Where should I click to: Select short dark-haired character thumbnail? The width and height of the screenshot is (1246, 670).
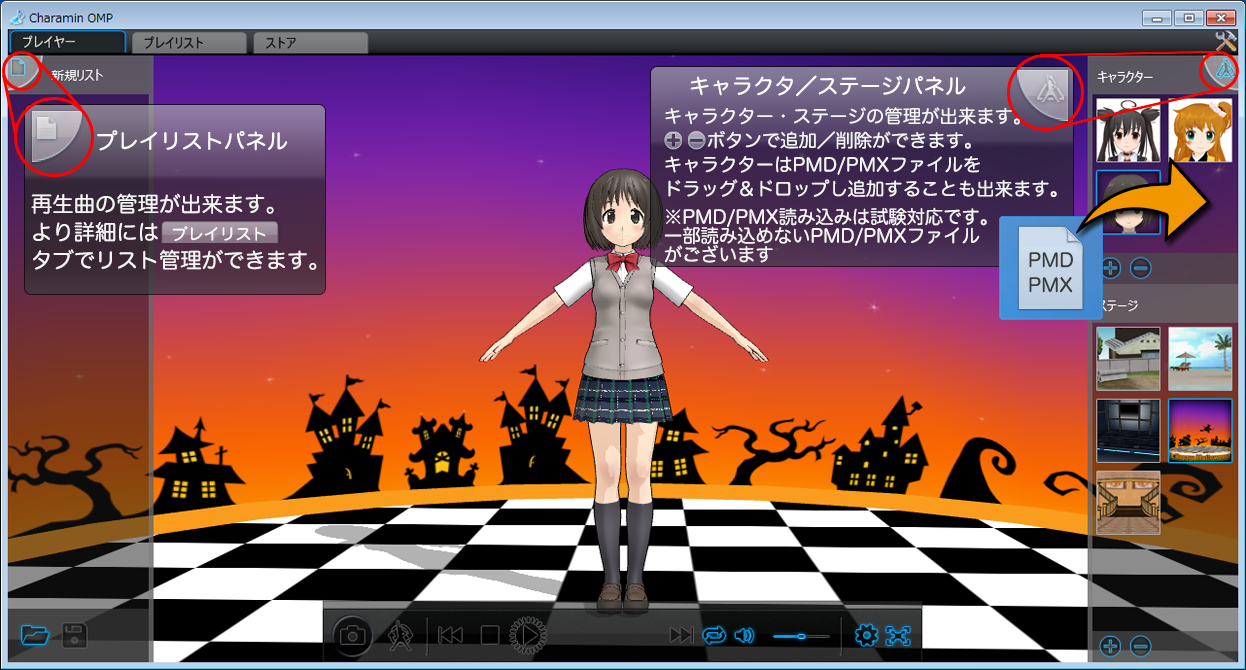[1128, 202]
